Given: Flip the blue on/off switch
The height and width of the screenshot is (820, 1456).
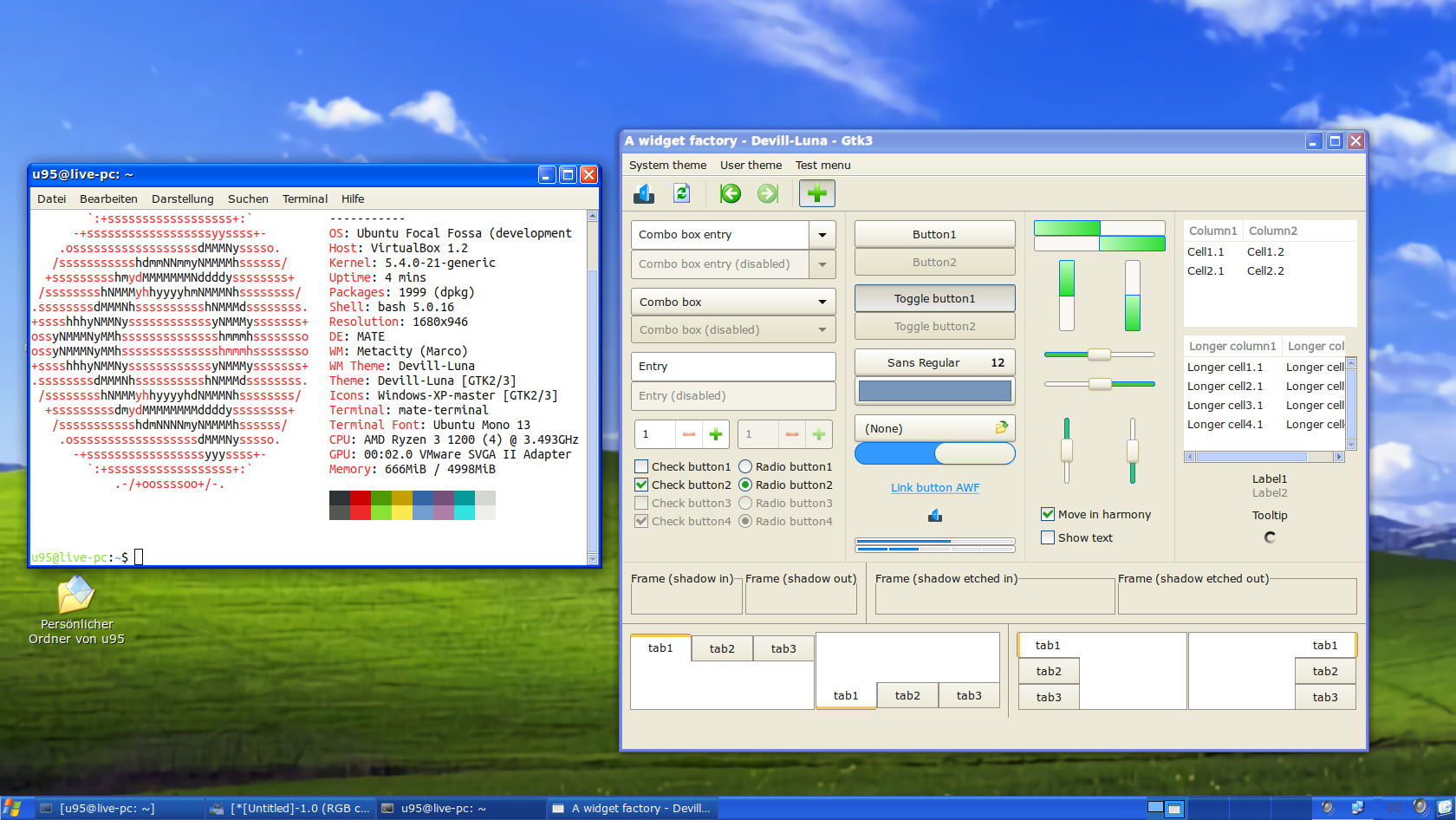Looking at the screenshot, I should point(935,453).
